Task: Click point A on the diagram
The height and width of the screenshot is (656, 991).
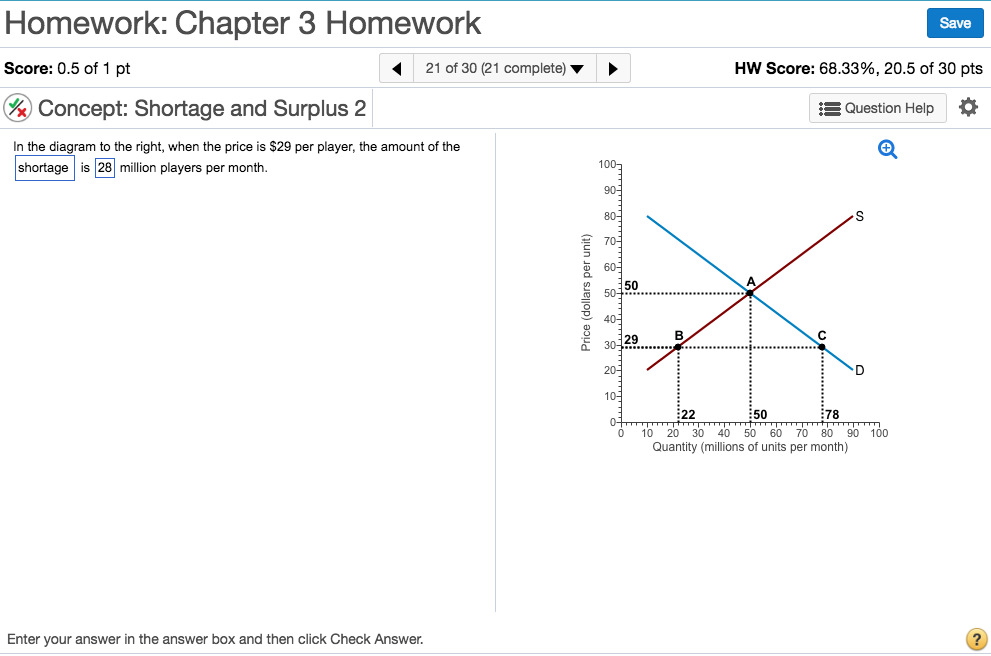Action: click(749, 293)
